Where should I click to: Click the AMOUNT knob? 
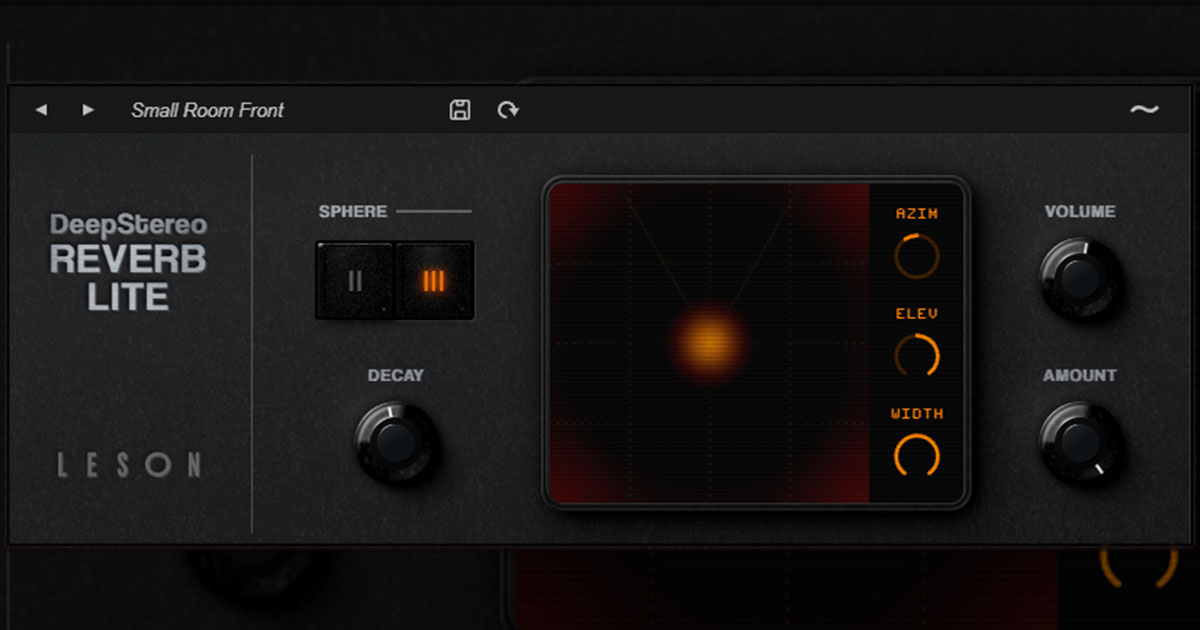pyautogui.click(x=1080, y=442)
